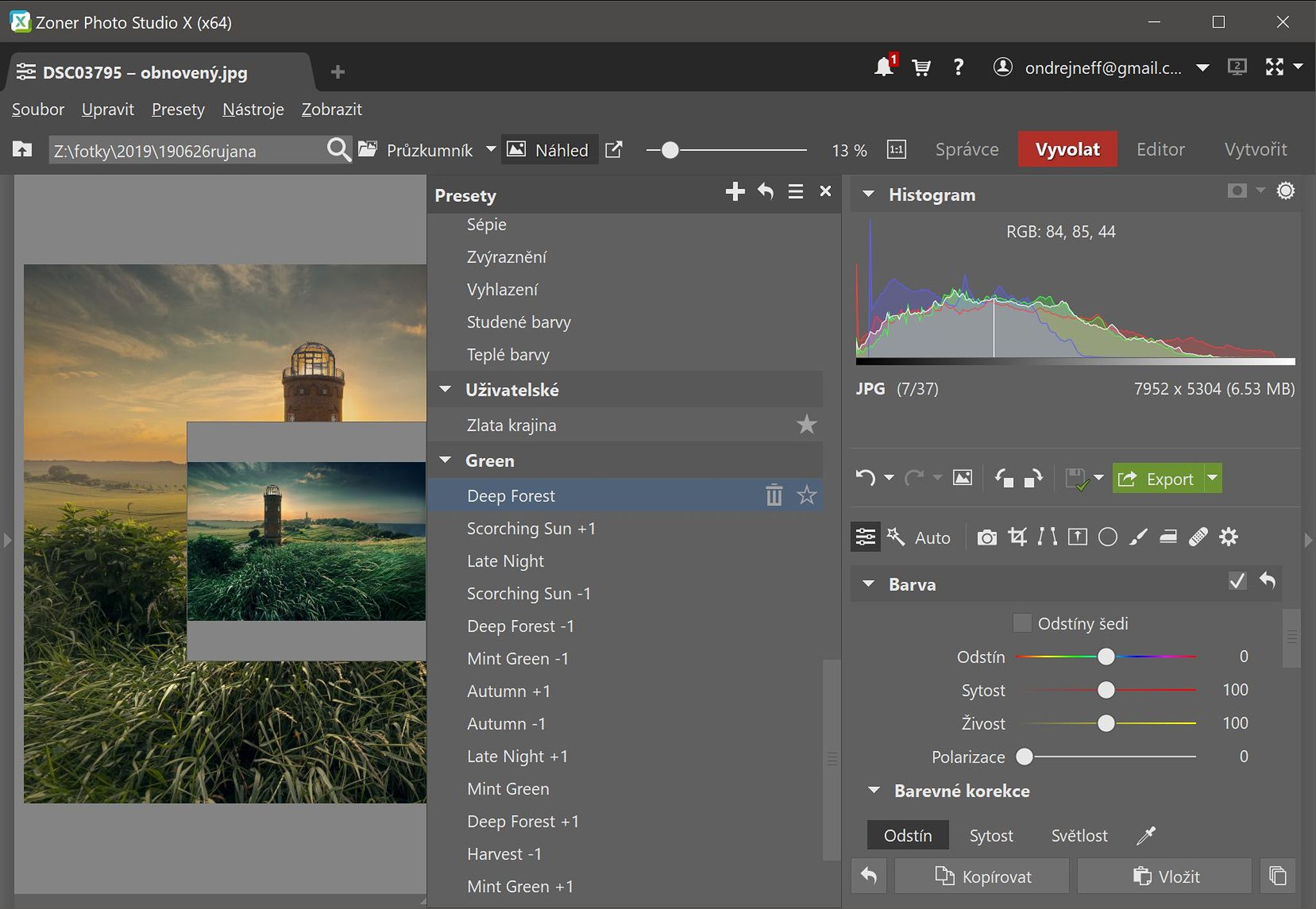This screenshot has width=1316, height=909.
Task: Reset preset using Presety undo arrow
Action: click(x=765, y=191)
